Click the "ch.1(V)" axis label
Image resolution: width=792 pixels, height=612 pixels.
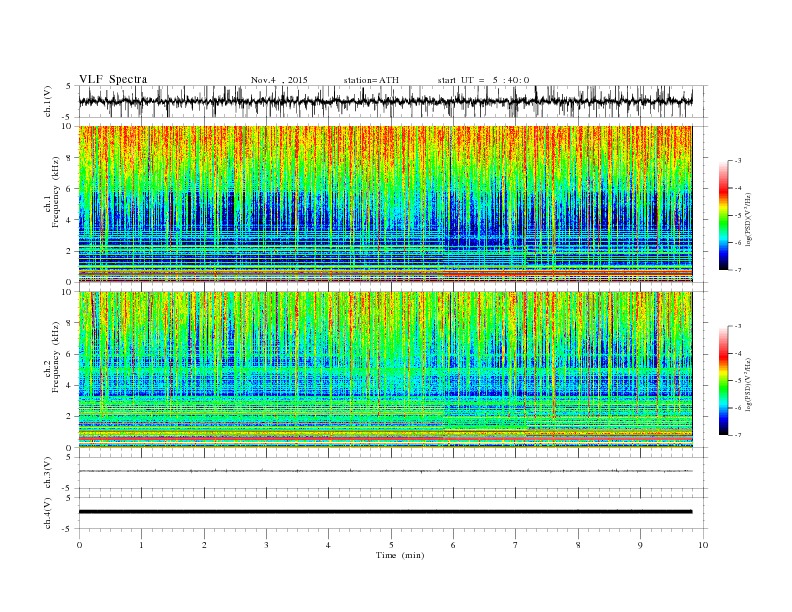tap(47, 101)
